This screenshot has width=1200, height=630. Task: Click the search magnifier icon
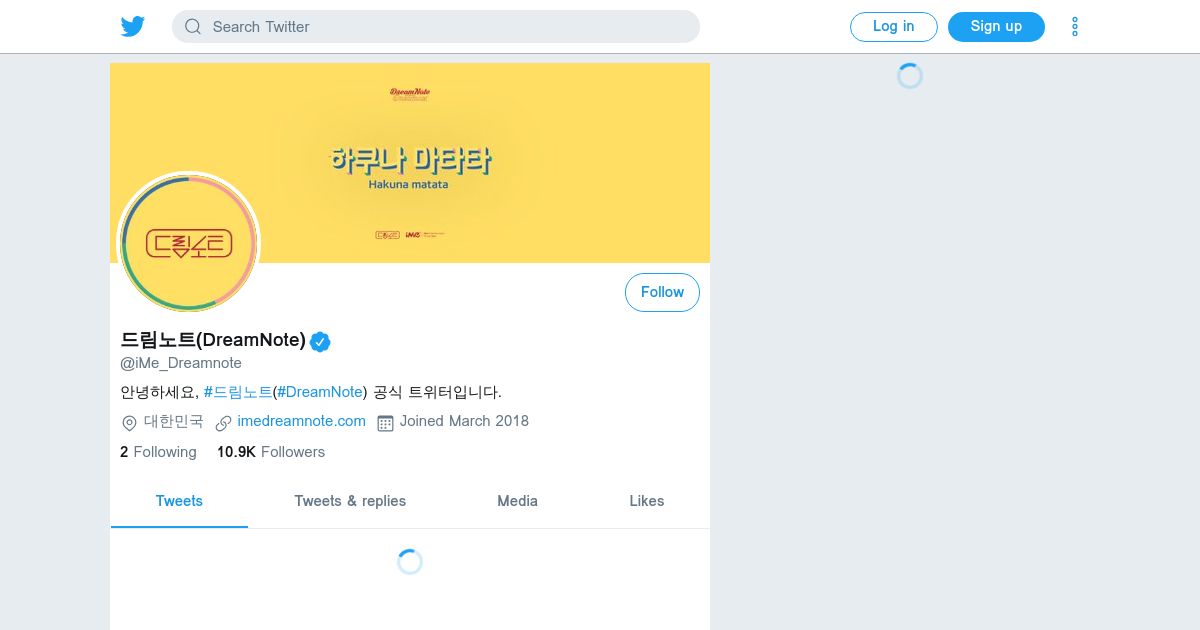coord(193,27)
